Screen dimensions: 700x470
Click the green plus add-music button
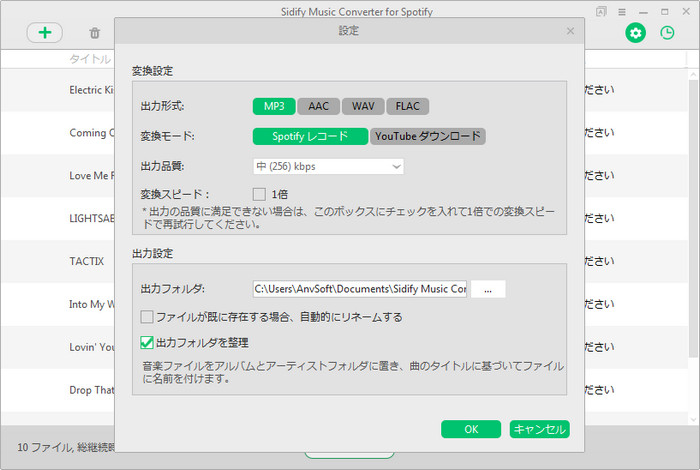[x=45, y=33]
